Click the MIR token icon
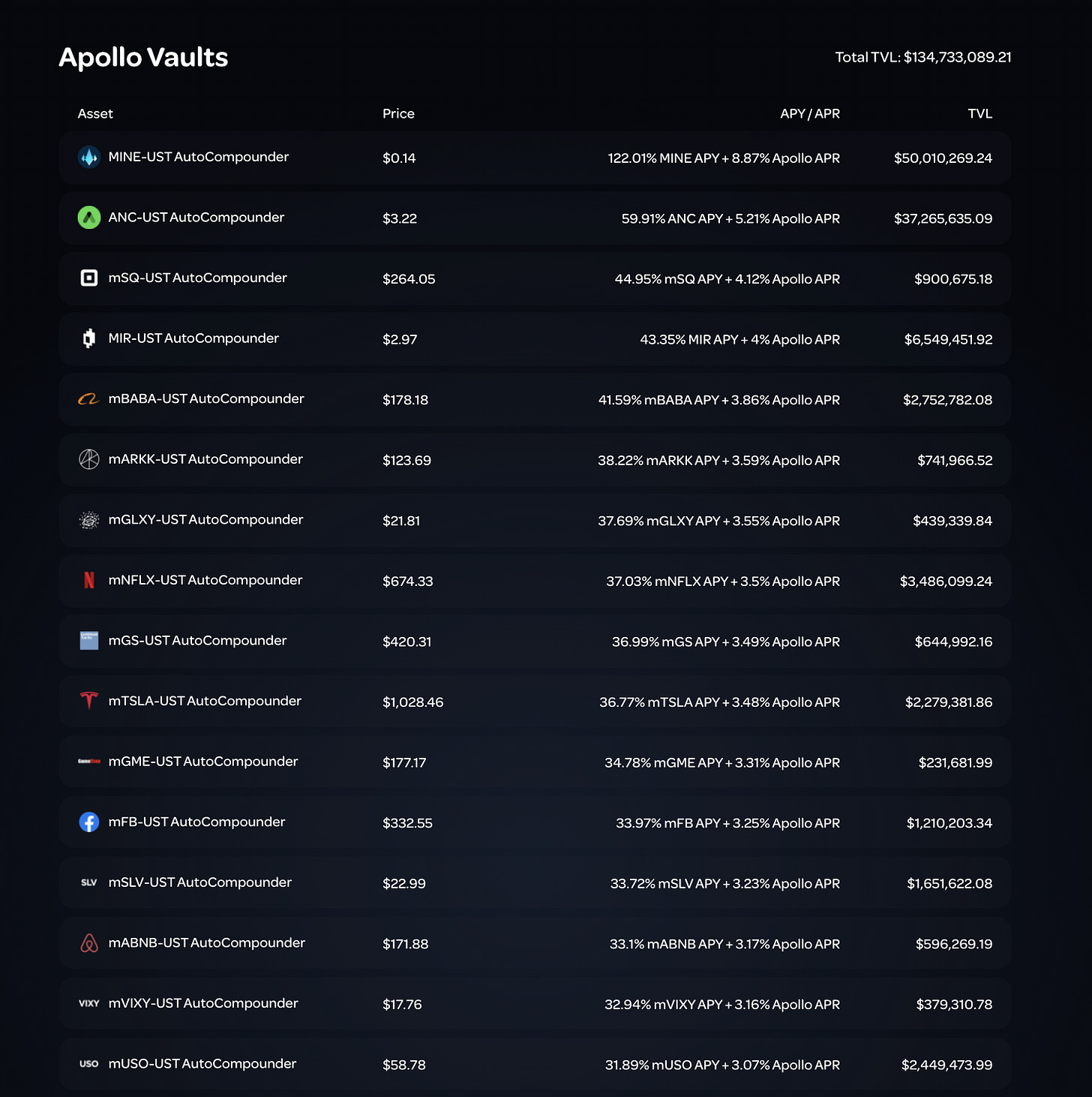The width and height of the screenshot is (1092, 1097). 89,338
